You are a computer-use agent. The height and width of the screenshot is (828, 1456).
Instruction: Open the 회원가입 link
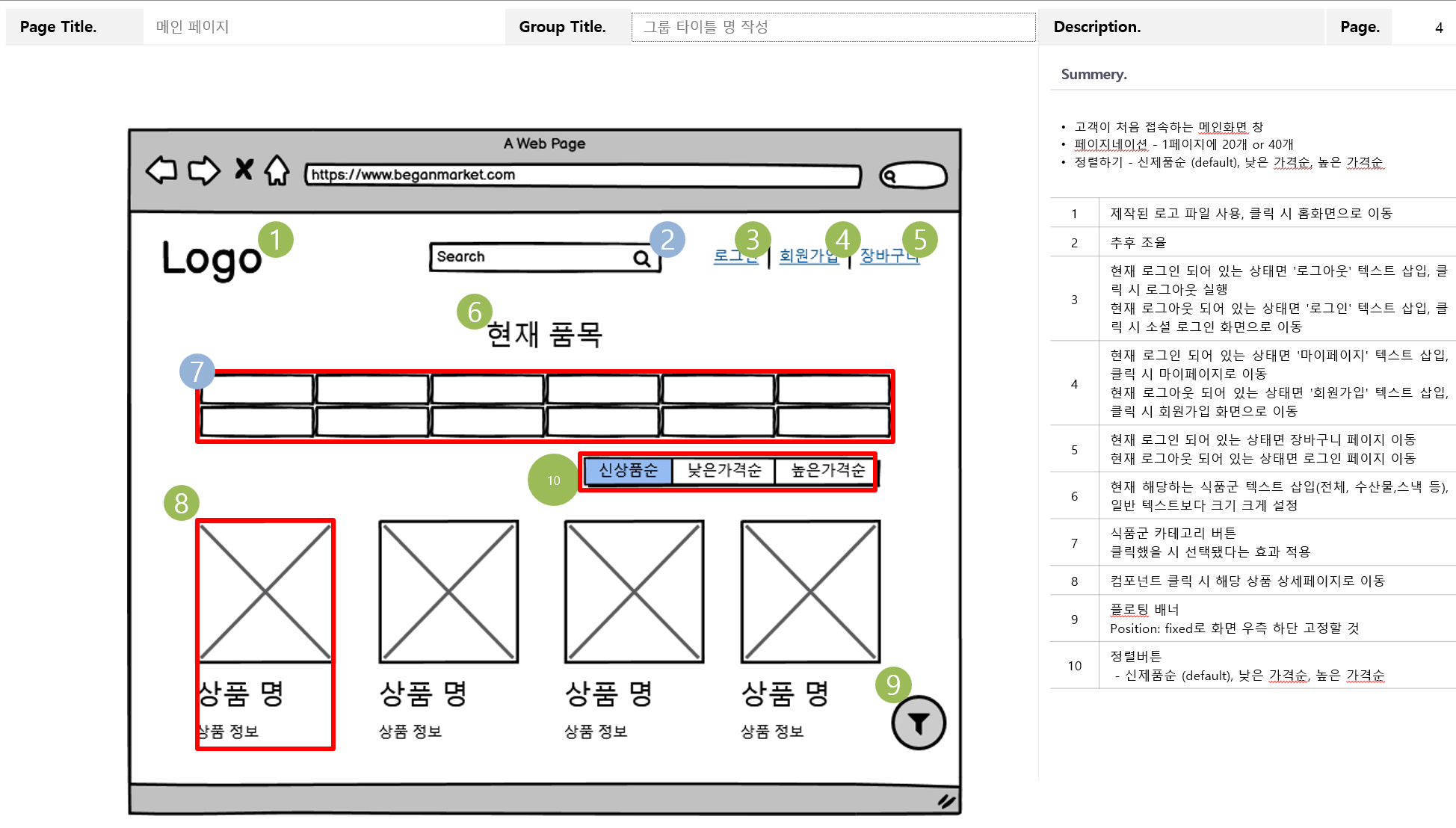pyautogui.click(x=809, y=256)
